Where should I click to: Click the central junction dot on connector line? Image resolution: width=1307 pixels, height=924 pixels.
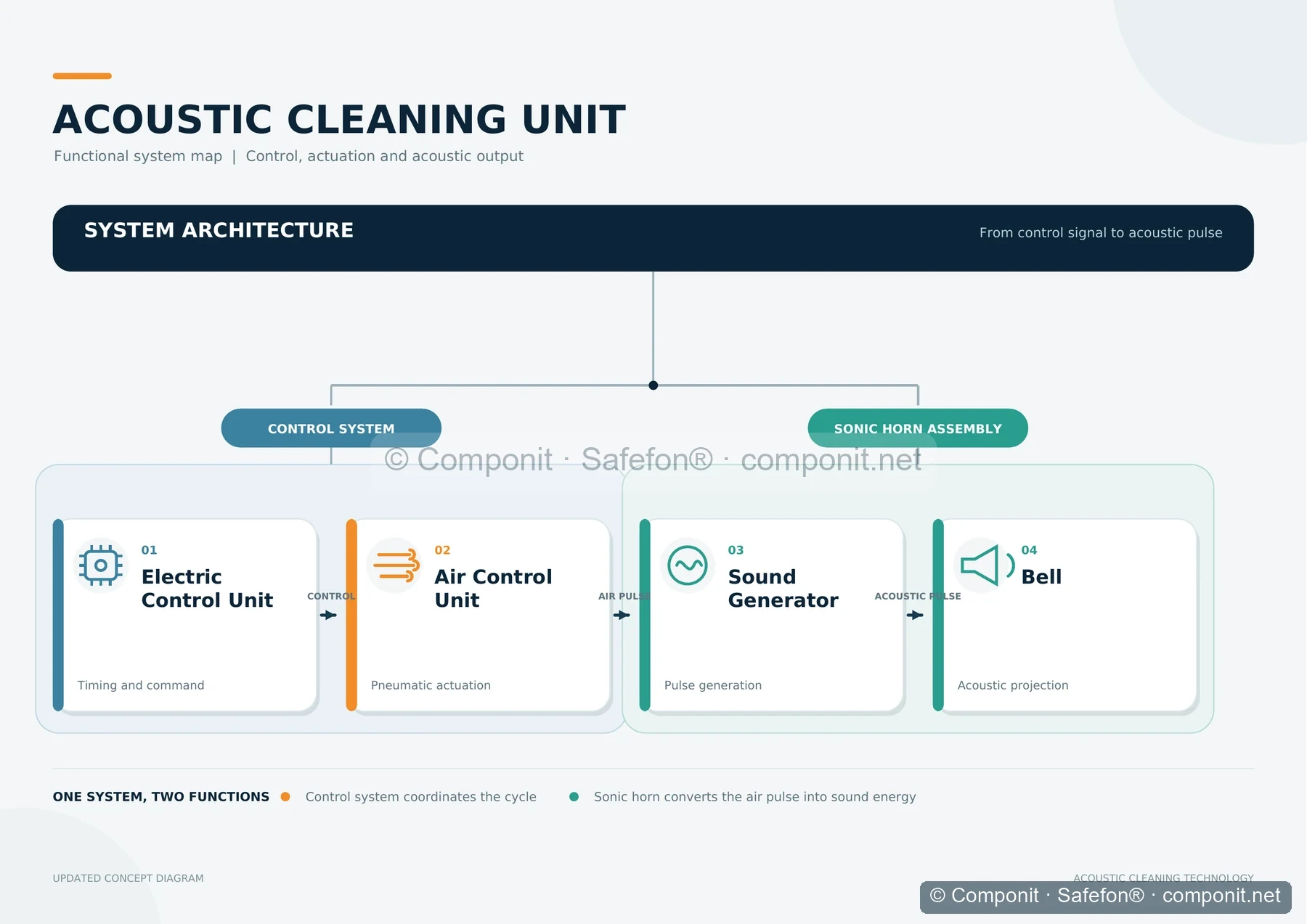[653, 385]
